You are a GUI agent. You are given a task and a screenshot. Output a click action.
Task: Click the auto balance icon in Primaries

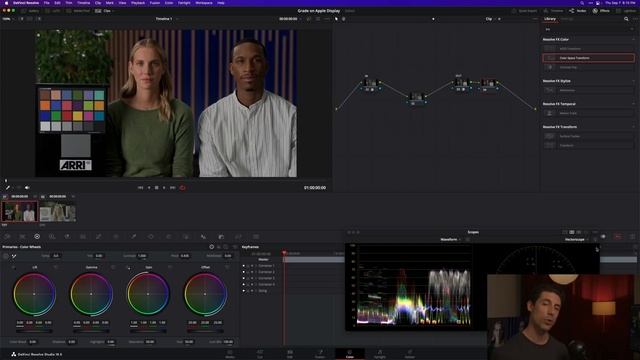pos(6,256)
